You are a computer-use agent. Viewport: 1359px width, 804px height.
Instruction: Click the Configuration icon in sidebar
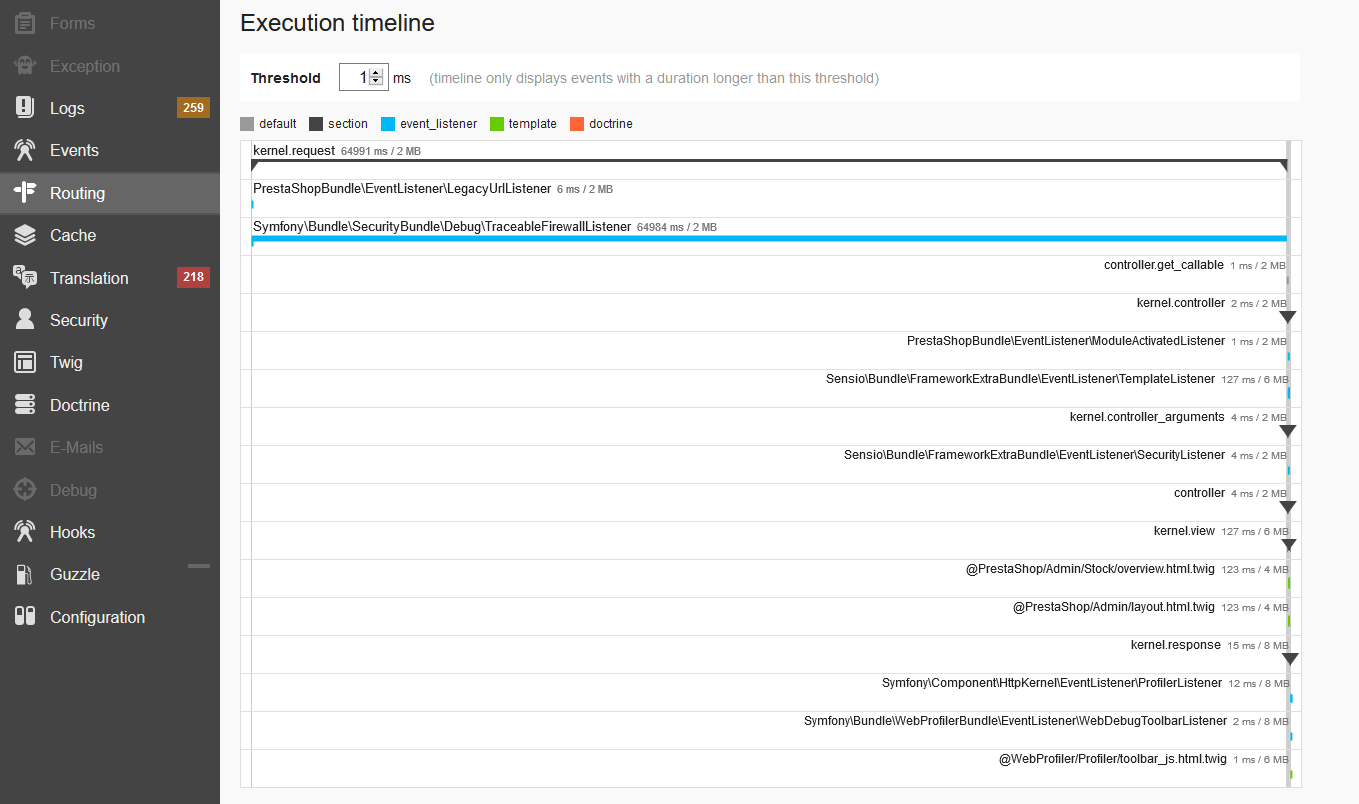[x=25, y=617]
